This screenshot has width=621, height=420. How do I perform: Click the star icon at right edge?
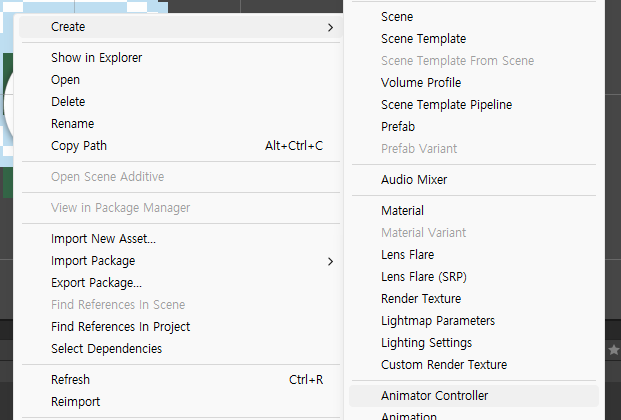pos(614,350)
